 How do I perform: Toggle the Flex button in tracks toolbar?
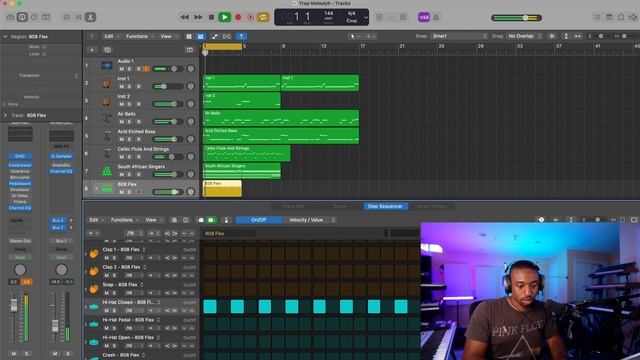227,36
